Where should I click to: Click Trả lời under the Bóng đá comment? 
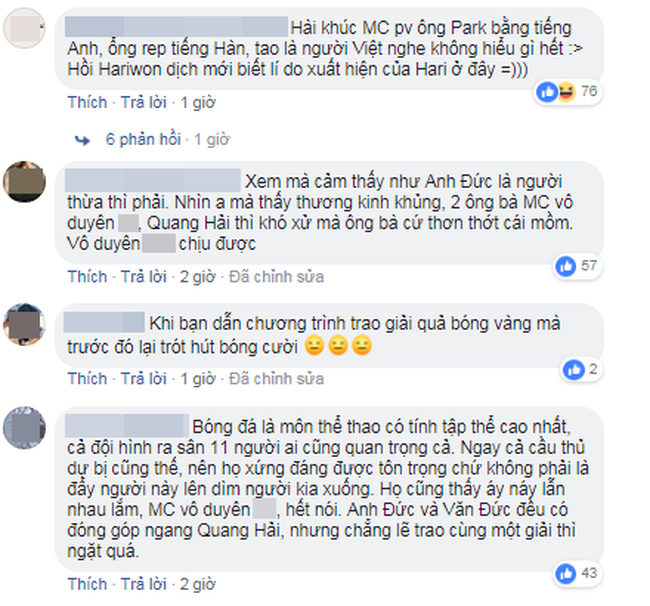tap(144, 584)
